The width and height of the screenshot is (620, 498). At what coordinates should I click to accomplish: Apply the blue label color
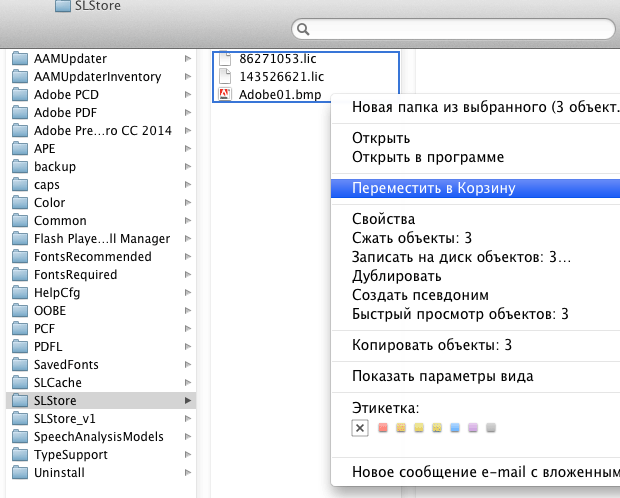pyautogui.click(x=455, y=428)
